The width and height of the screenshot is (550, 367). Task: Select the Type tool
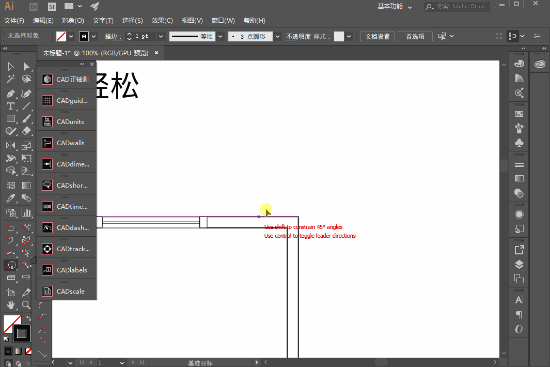point(11,106)
